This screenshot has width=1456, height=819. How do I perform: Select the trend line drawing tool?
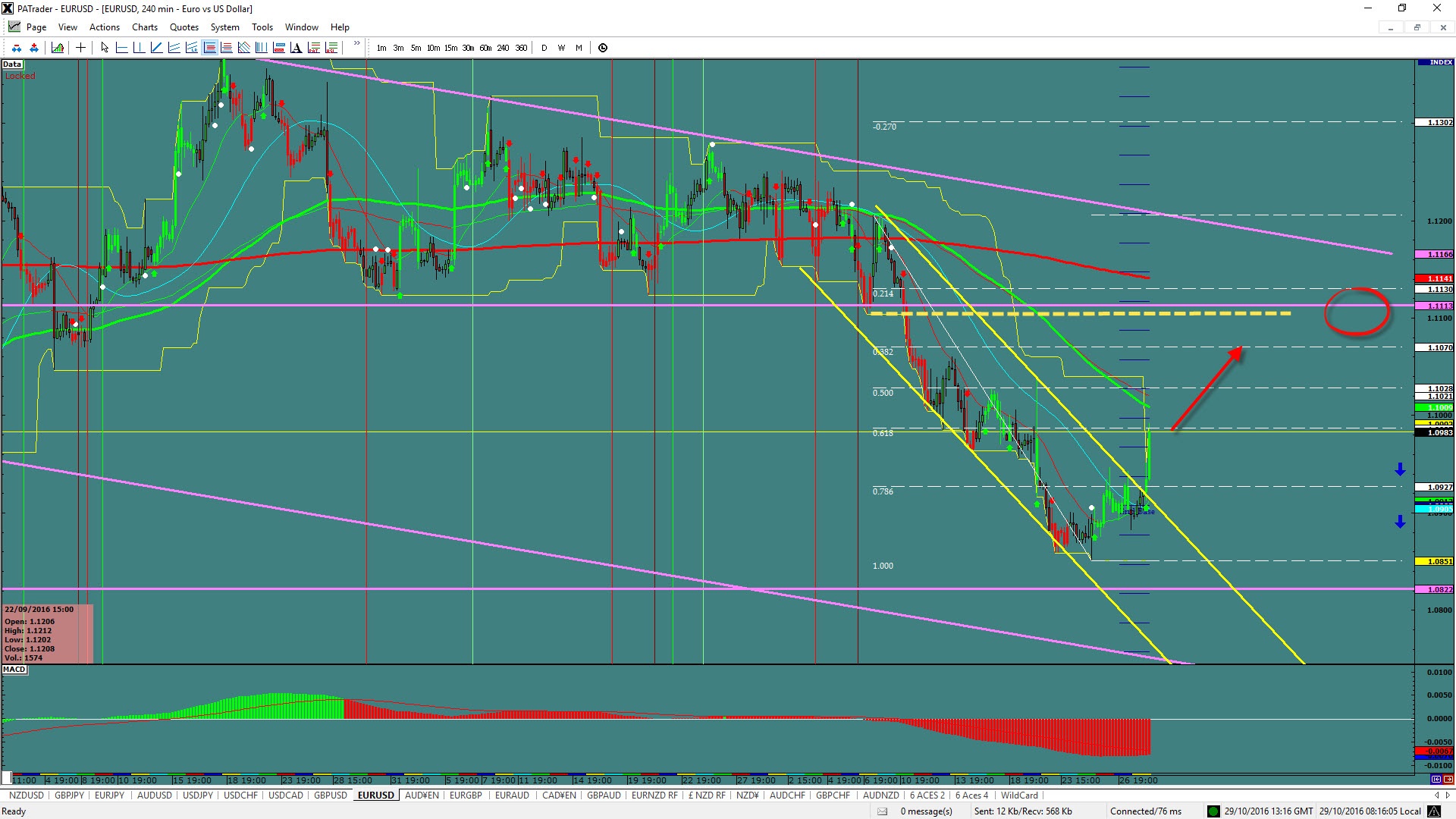(x=157, y=48)
